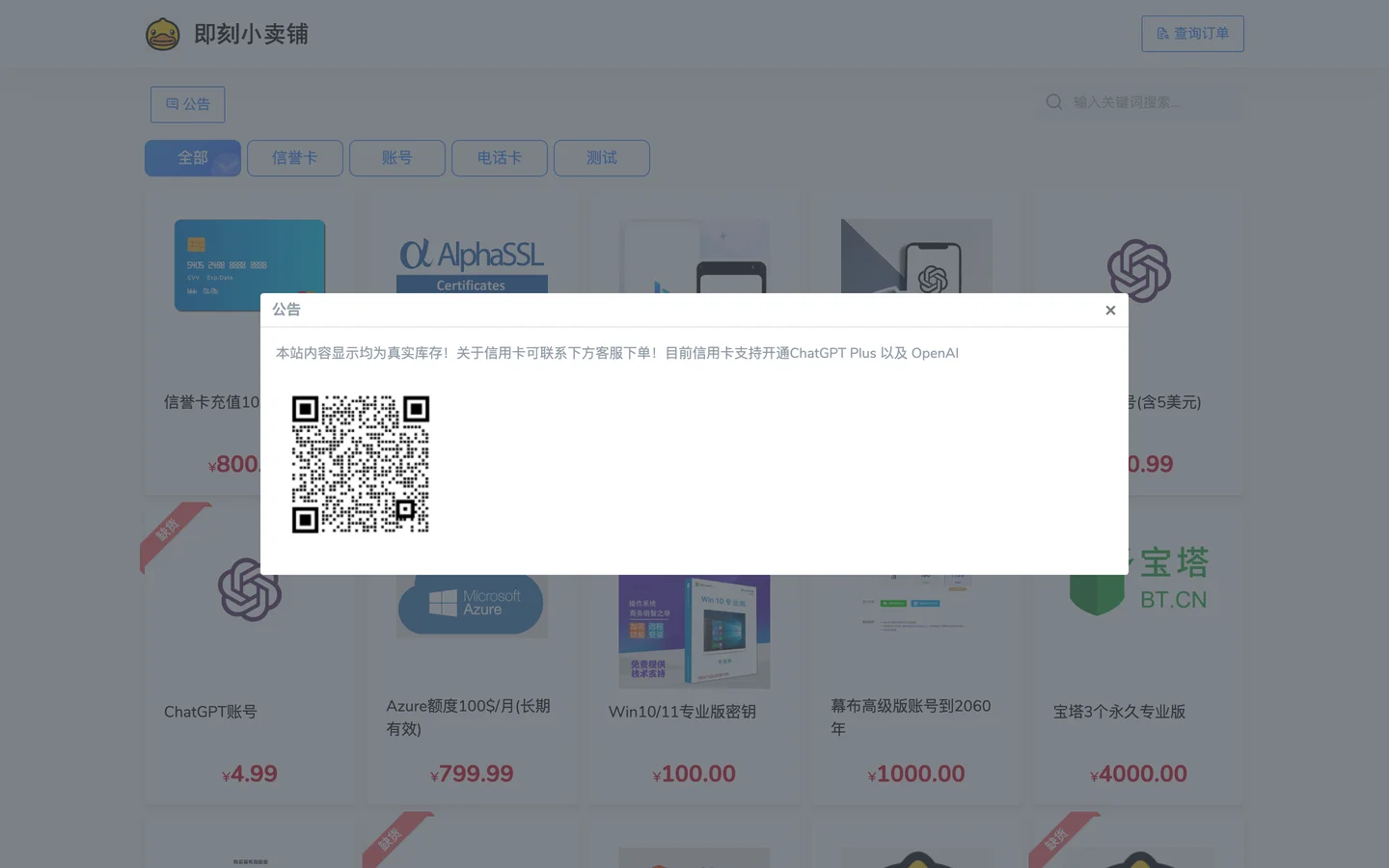Open the 幕布高级版账号到2060年 product title

pyautogui.click(x=912, y=718)
